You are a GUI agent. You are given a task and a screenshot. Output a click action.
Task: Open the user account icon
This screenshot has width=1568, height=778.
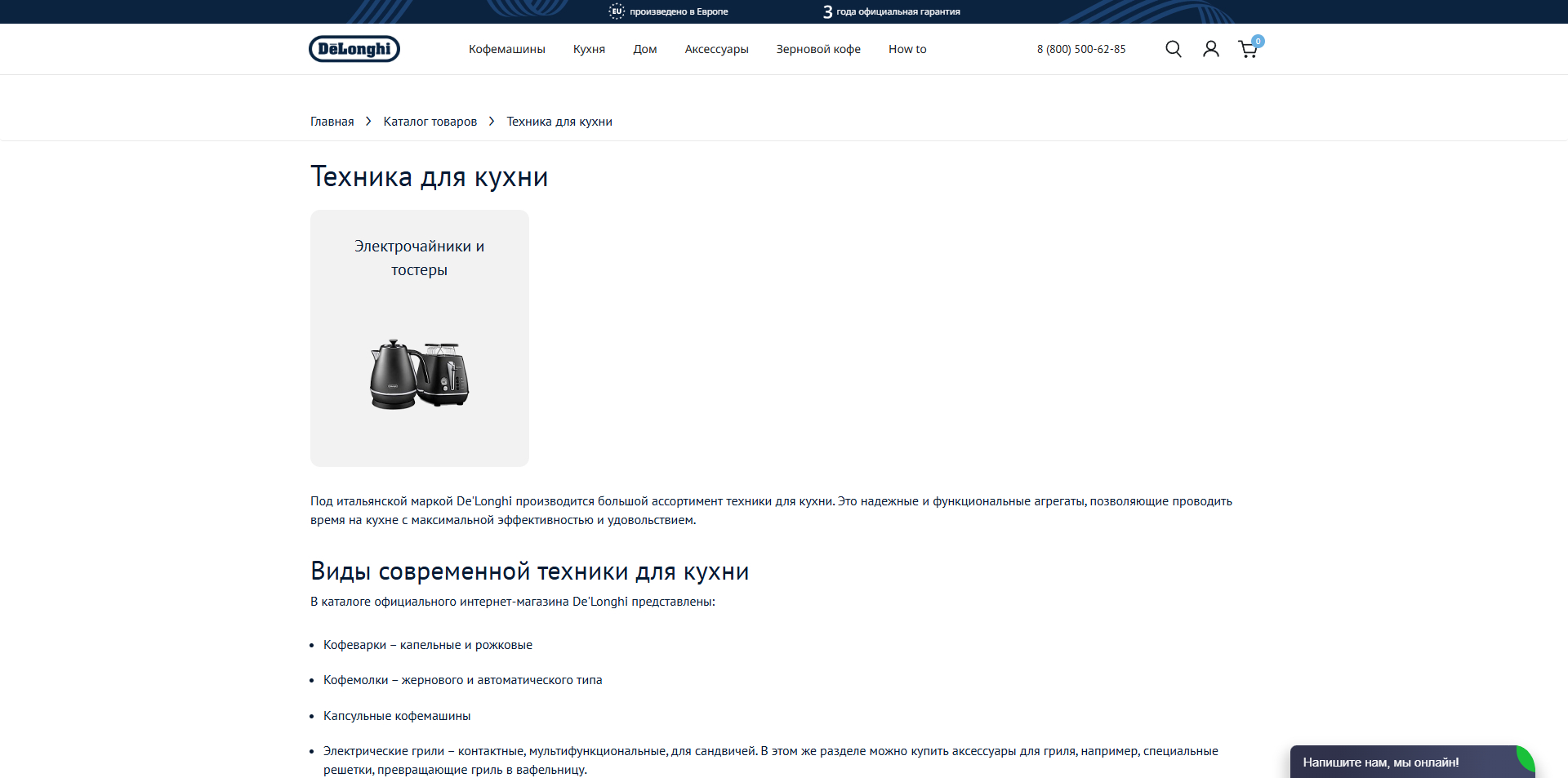[1210, 49]
